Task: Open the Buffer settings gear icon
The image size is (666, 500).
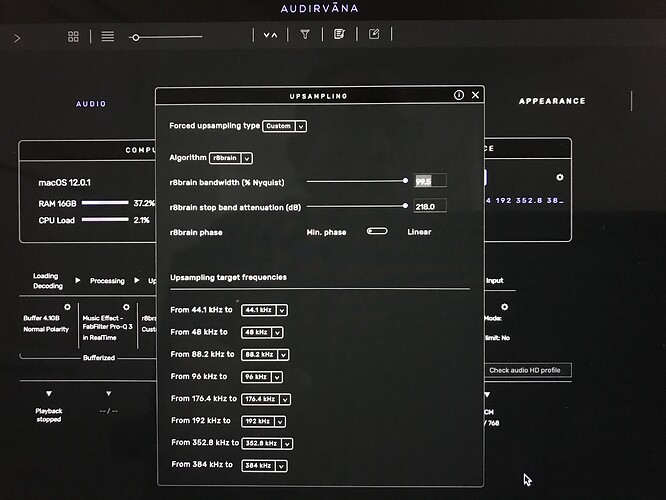Action: 67,307
